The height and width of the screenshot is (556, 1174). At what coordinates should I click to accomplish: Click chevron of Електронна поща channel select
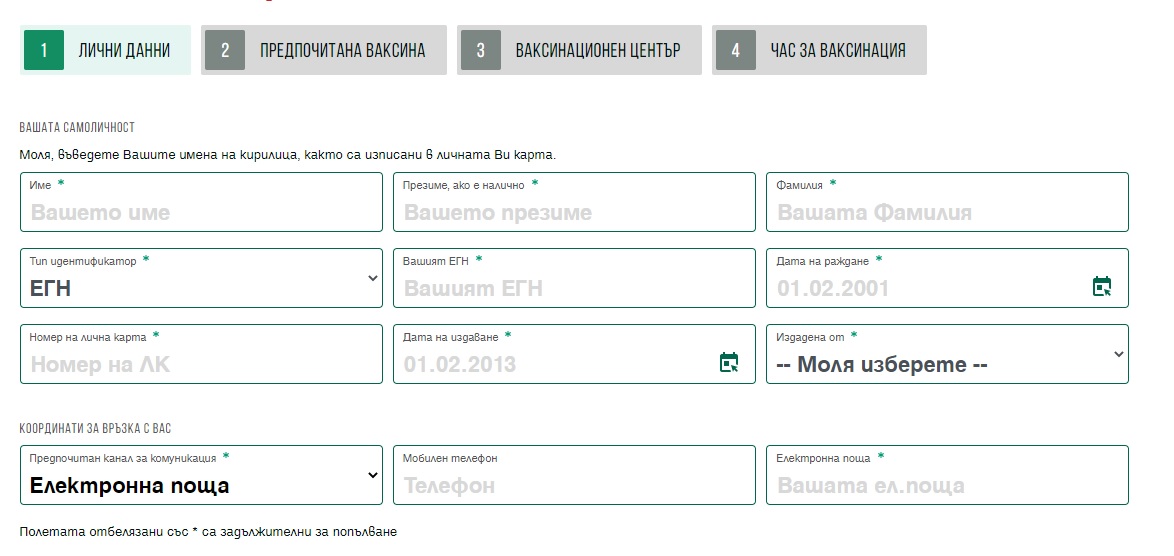point(373,475)
